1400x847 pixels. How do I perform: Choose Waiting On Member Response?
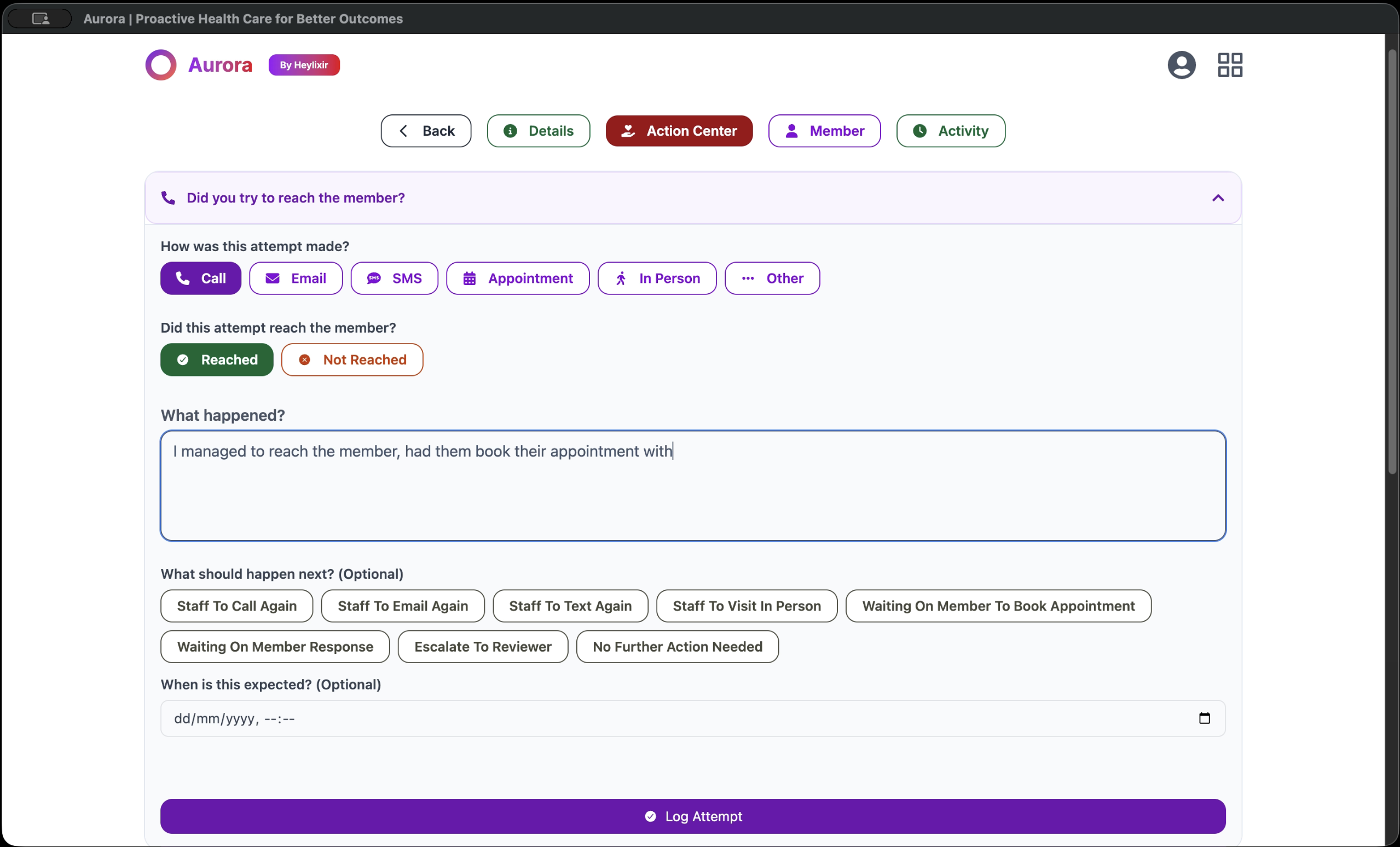pyautogui.click(x=275, y=647)
